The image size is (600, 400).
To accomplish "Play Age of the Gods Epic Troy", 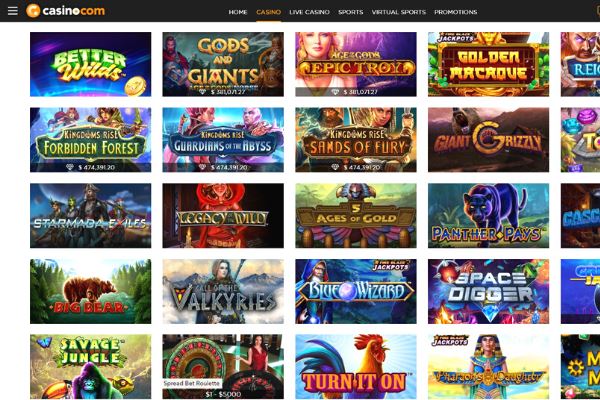I will pyautogui.click(x=355, y=64).
